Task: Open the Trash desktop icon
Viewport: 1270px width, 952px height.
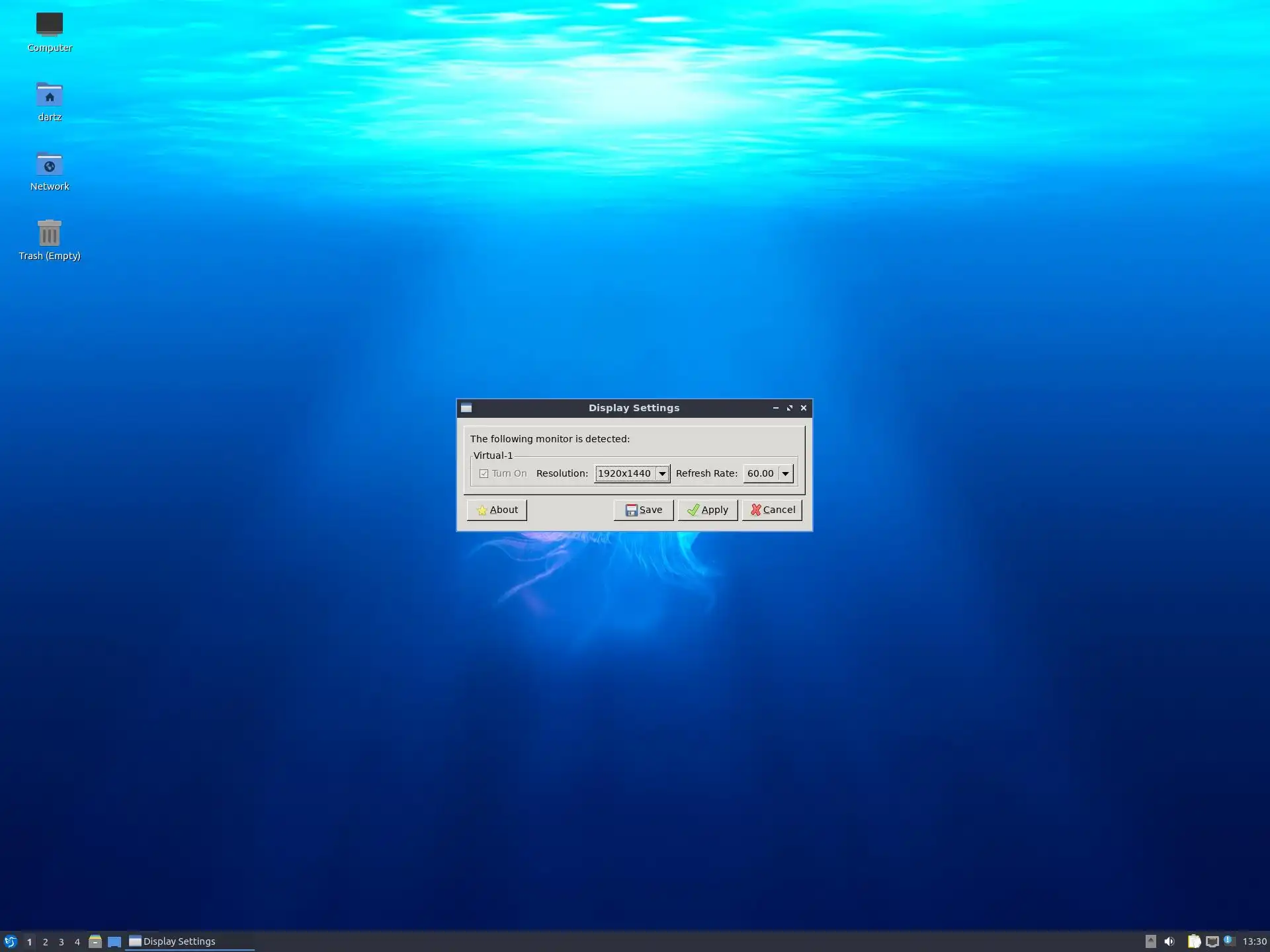Action: tap(49, 233)
